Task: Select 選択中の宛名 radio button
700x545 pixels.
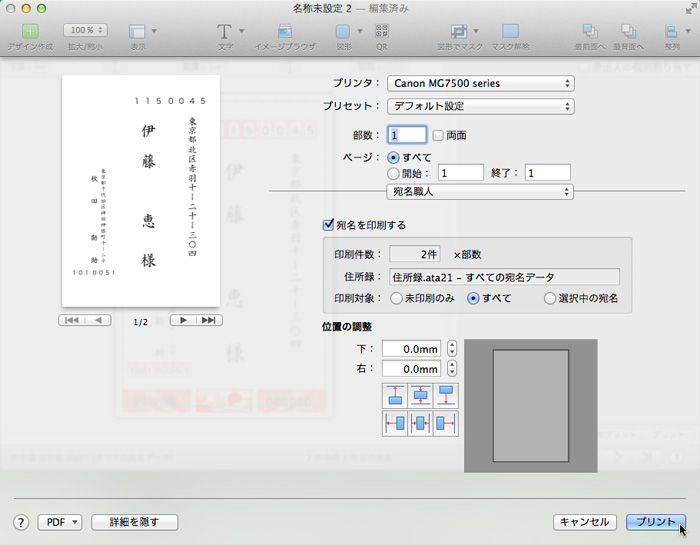Action: click(x=549, y=298)
